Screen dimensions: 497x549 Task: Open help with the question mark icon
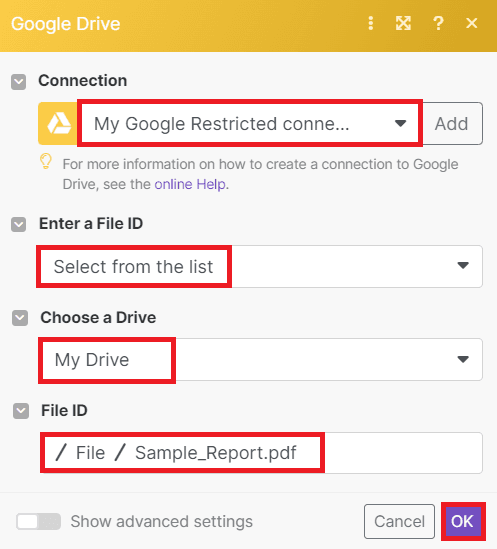point(438,23)
